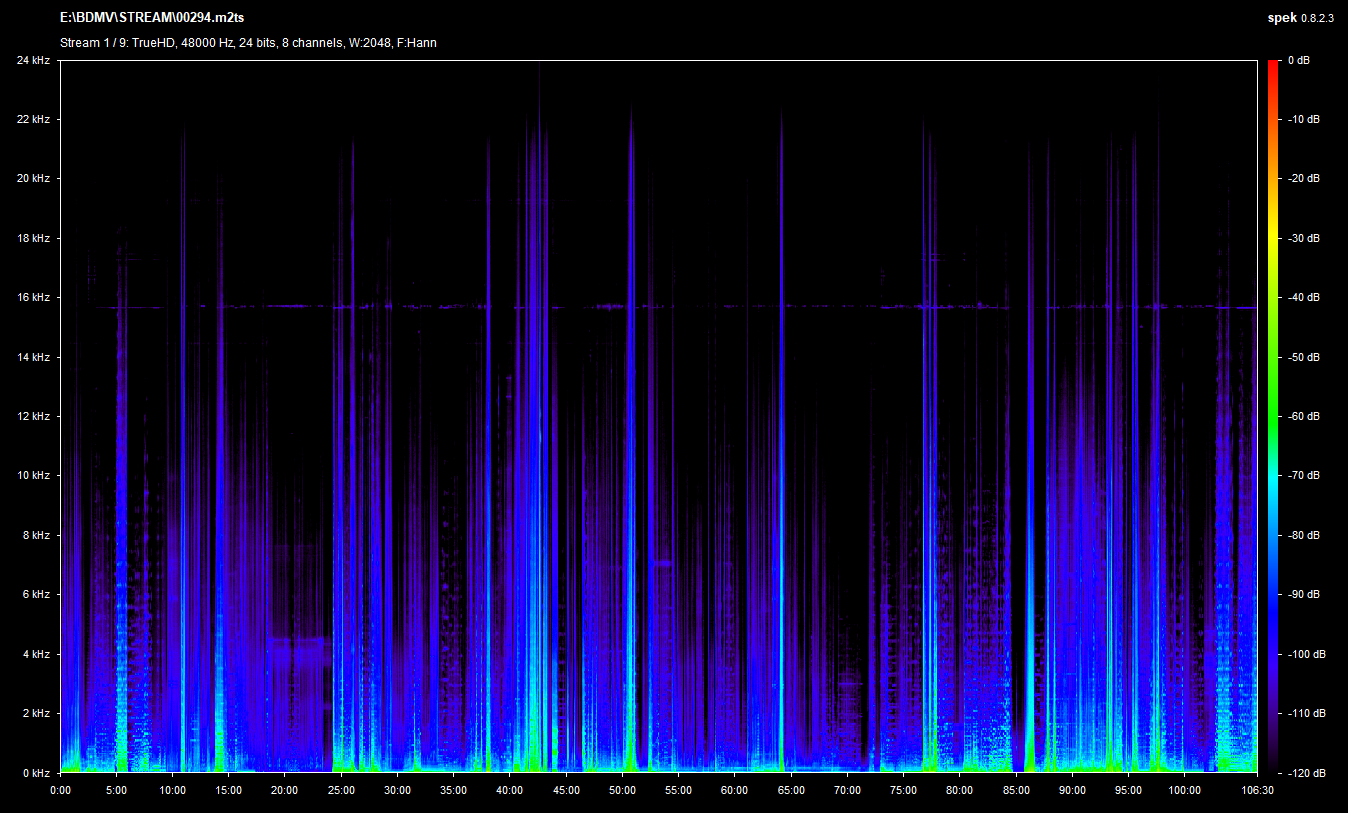Select the 85:00 time axis marker
The height and width of the screenshot is (813, 1348).
click(x=1016, y=790)
